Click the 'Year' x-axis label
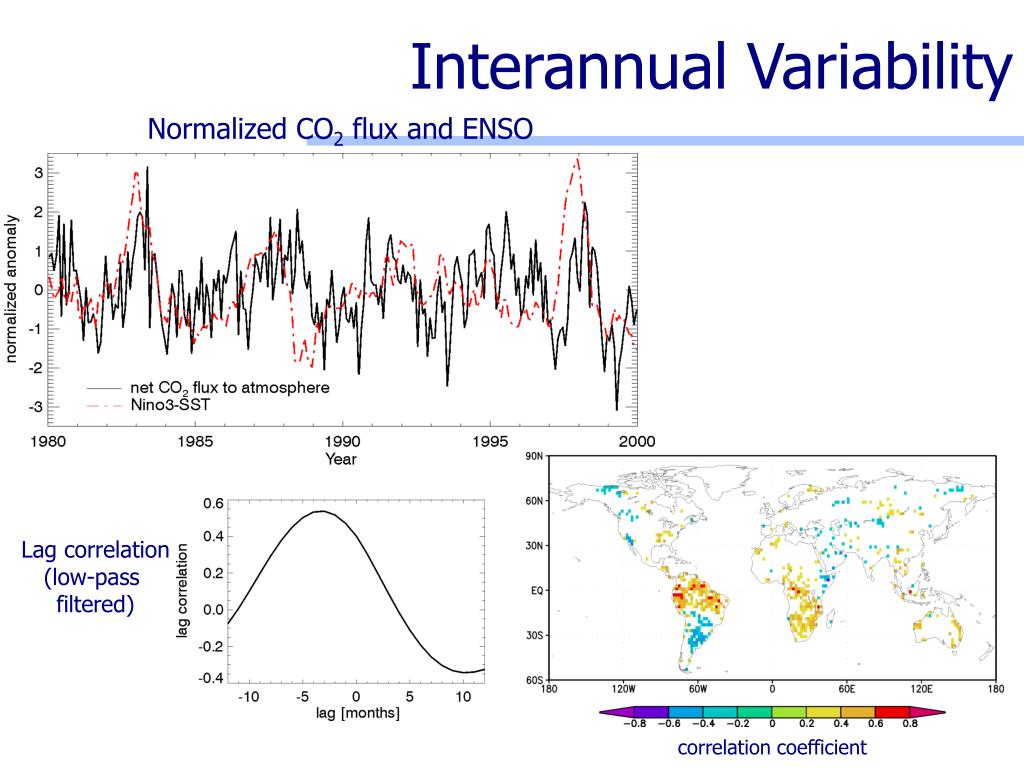 341,459
